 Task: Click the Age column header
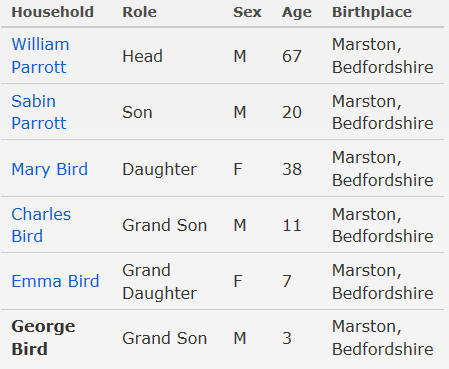[297, 12]
